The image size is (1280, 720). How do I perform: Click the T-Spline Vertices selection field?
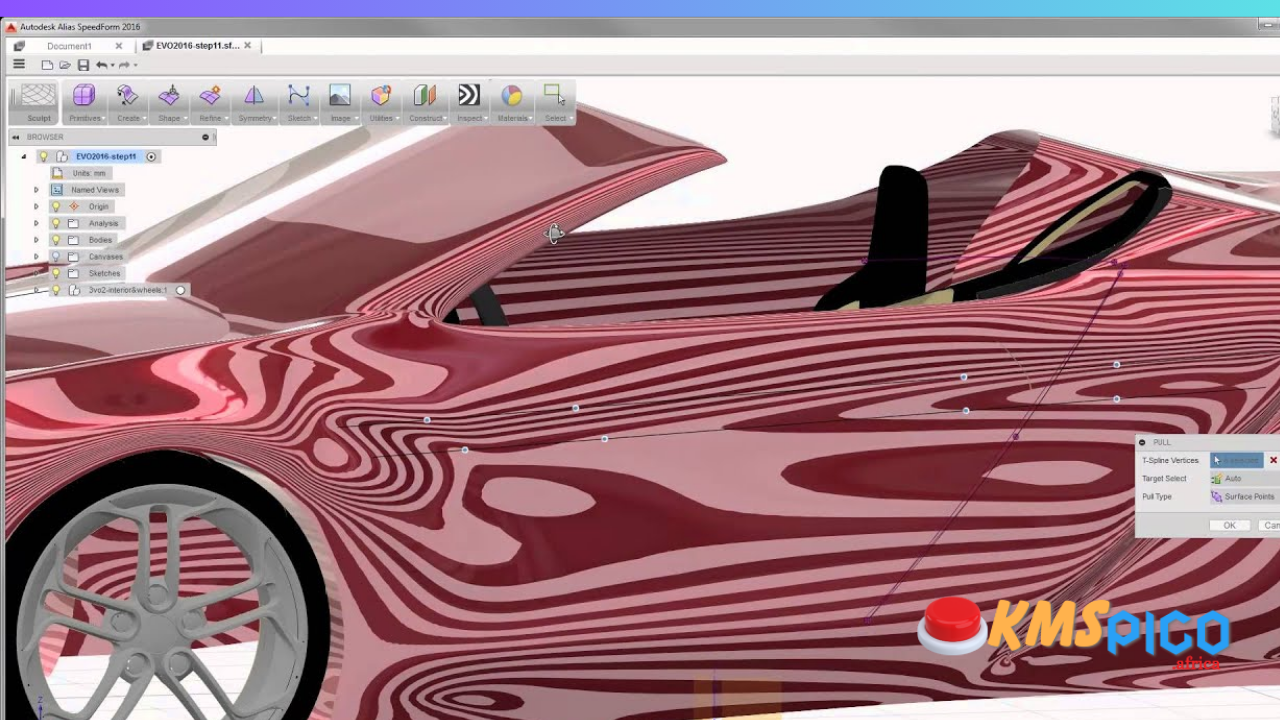[x=1237, y=460]
